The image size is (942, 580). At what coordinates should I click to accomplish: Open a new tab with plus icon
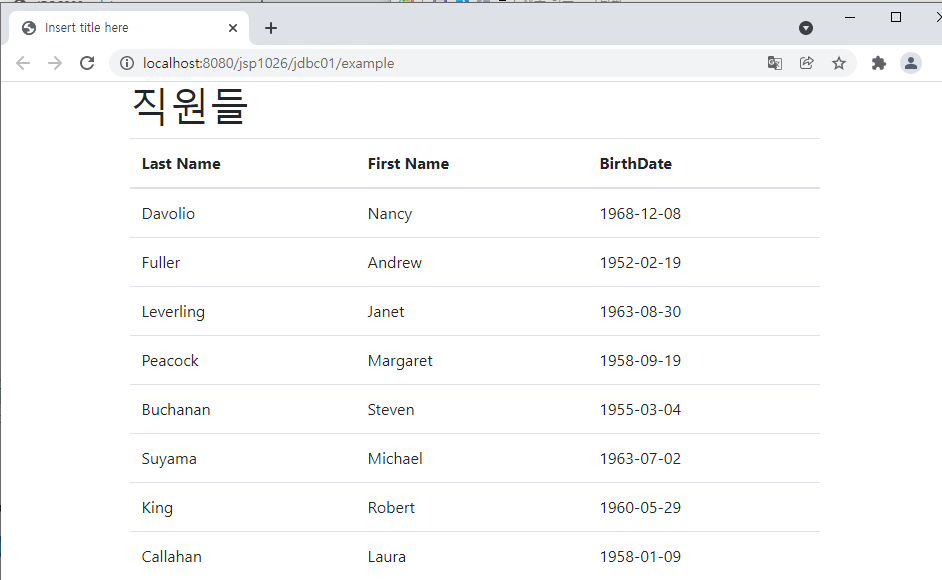[271, 28]
